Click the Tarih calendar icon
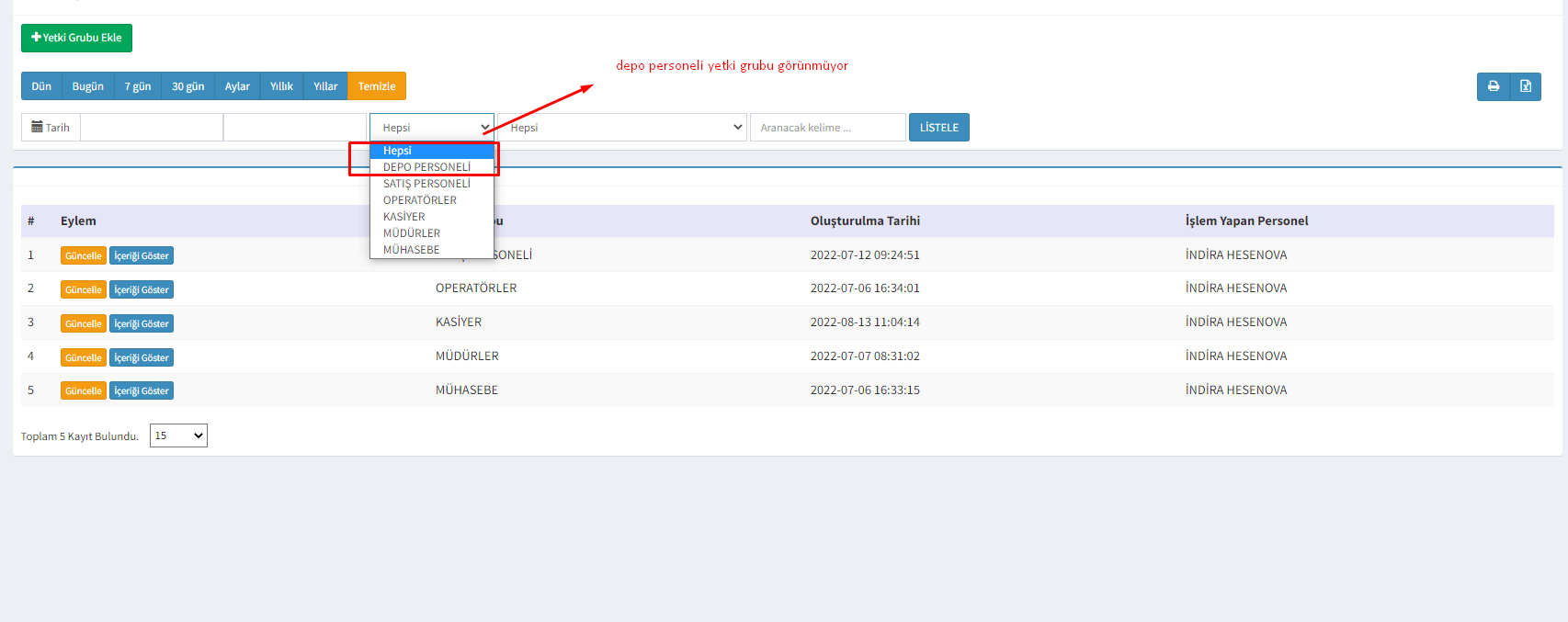 (38, 128)
